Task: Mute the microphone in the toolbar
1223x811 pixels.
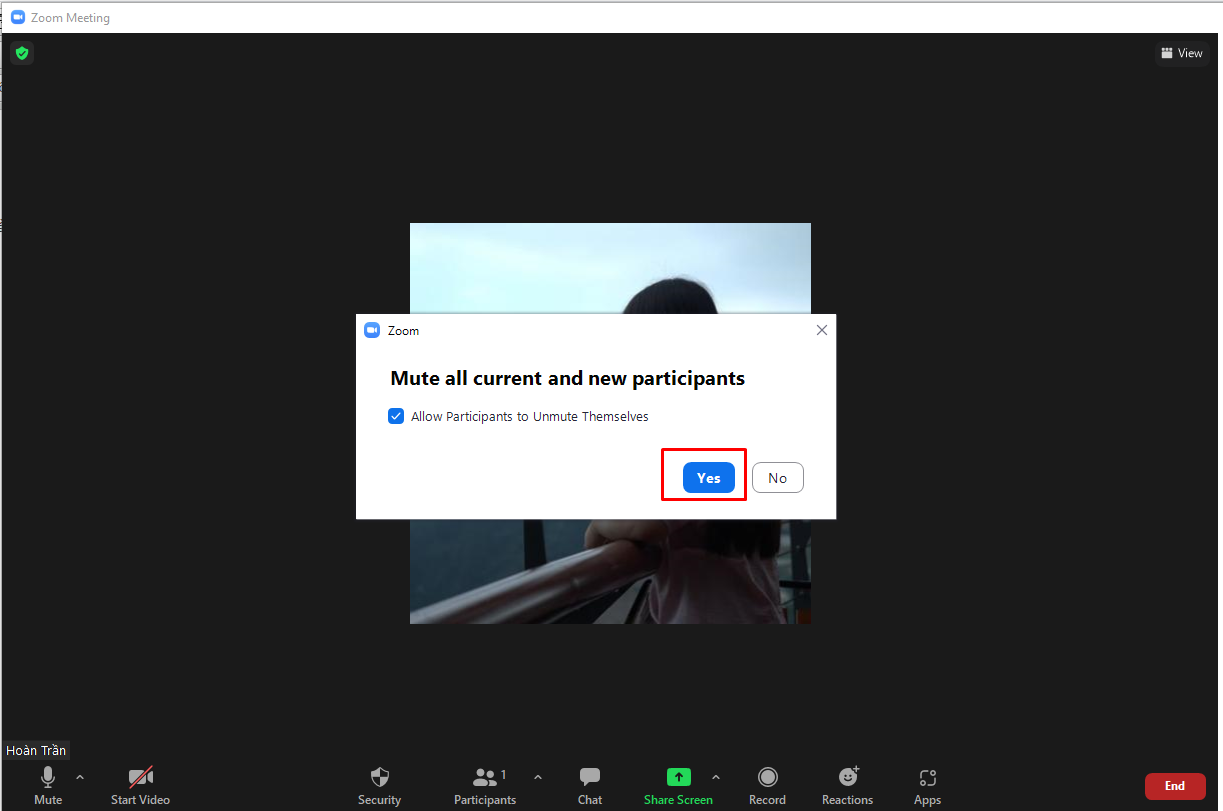Action: click(48, 785)
